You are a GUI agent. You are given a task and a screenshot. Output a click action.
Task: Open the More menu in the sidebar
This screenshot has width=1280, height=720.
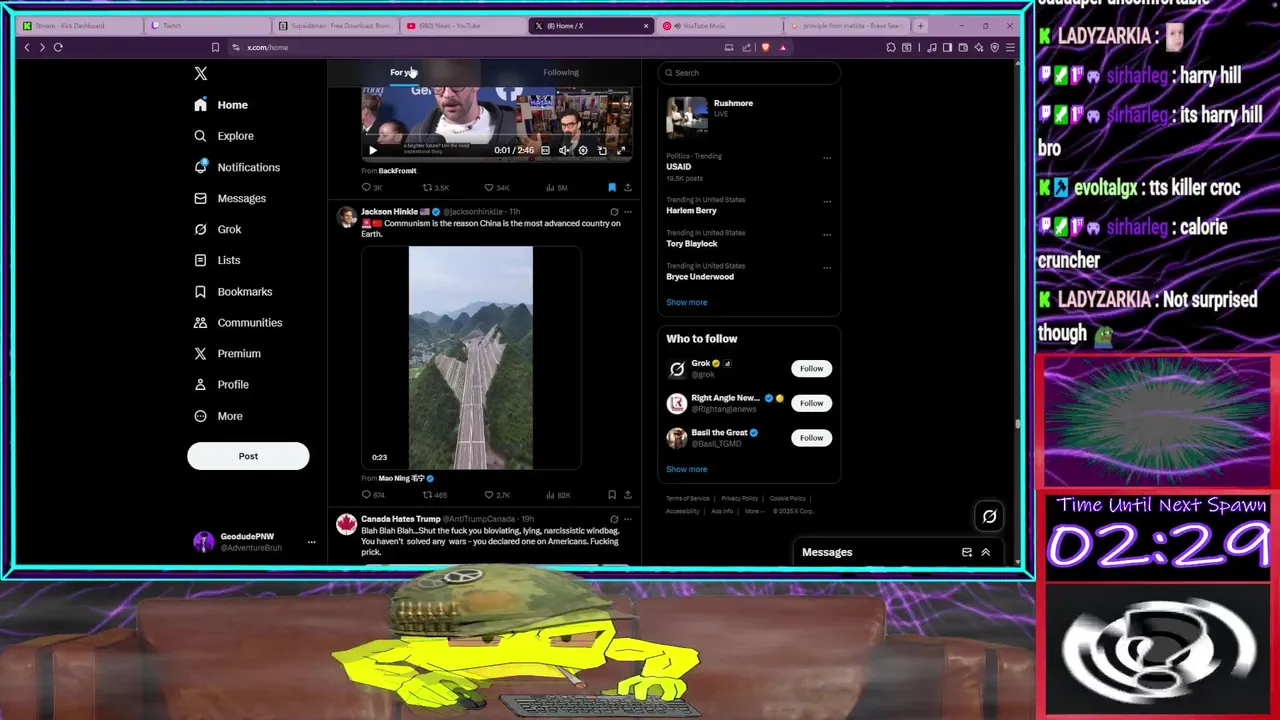pyautogui.click(x=218, y=416)
